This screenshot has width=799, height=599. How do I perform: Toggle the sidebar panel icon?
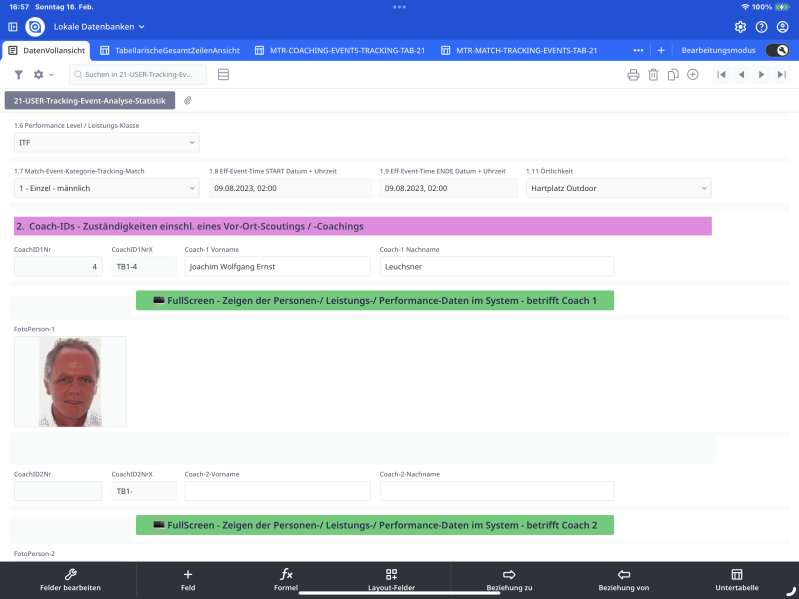coord(13,26)
